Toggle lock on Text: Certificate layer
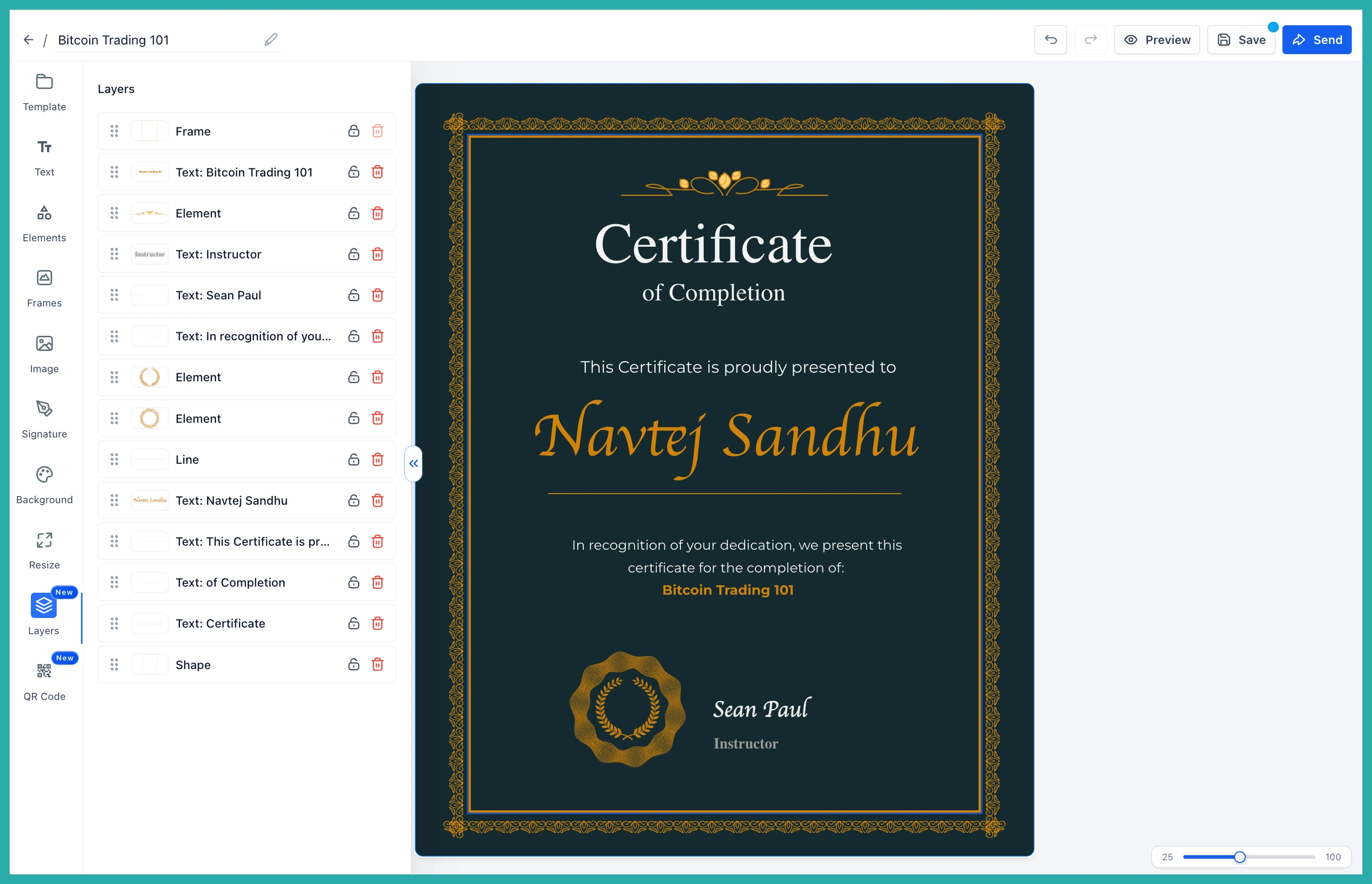The image size is (1372, 884). 354,623
